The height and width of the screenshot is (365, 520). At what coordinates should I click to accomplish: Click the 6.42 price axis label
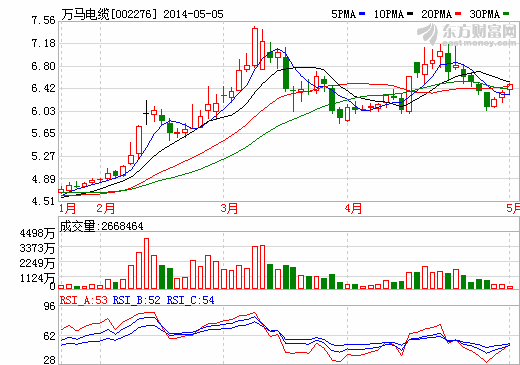pyautogui.click(x=43, y=88)
